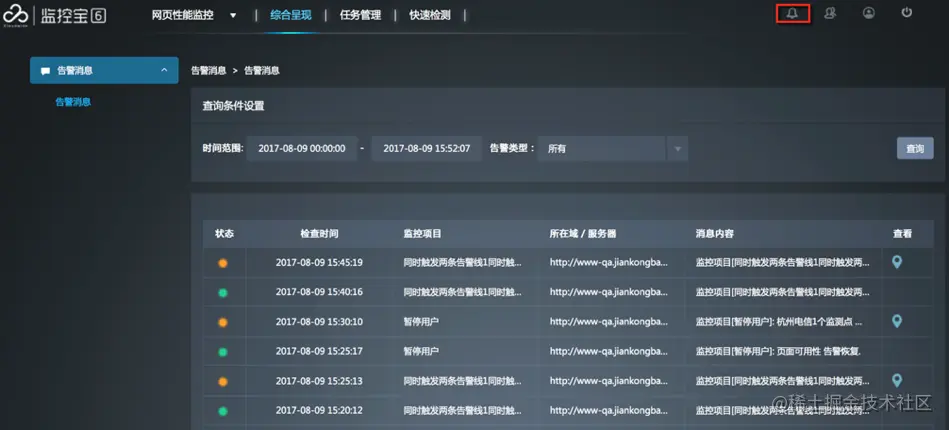Image resolution: width=949 pixels, height=430 pixels.
Task: Click message 页面可用性 告警恢复
Action: pos(778,351)
